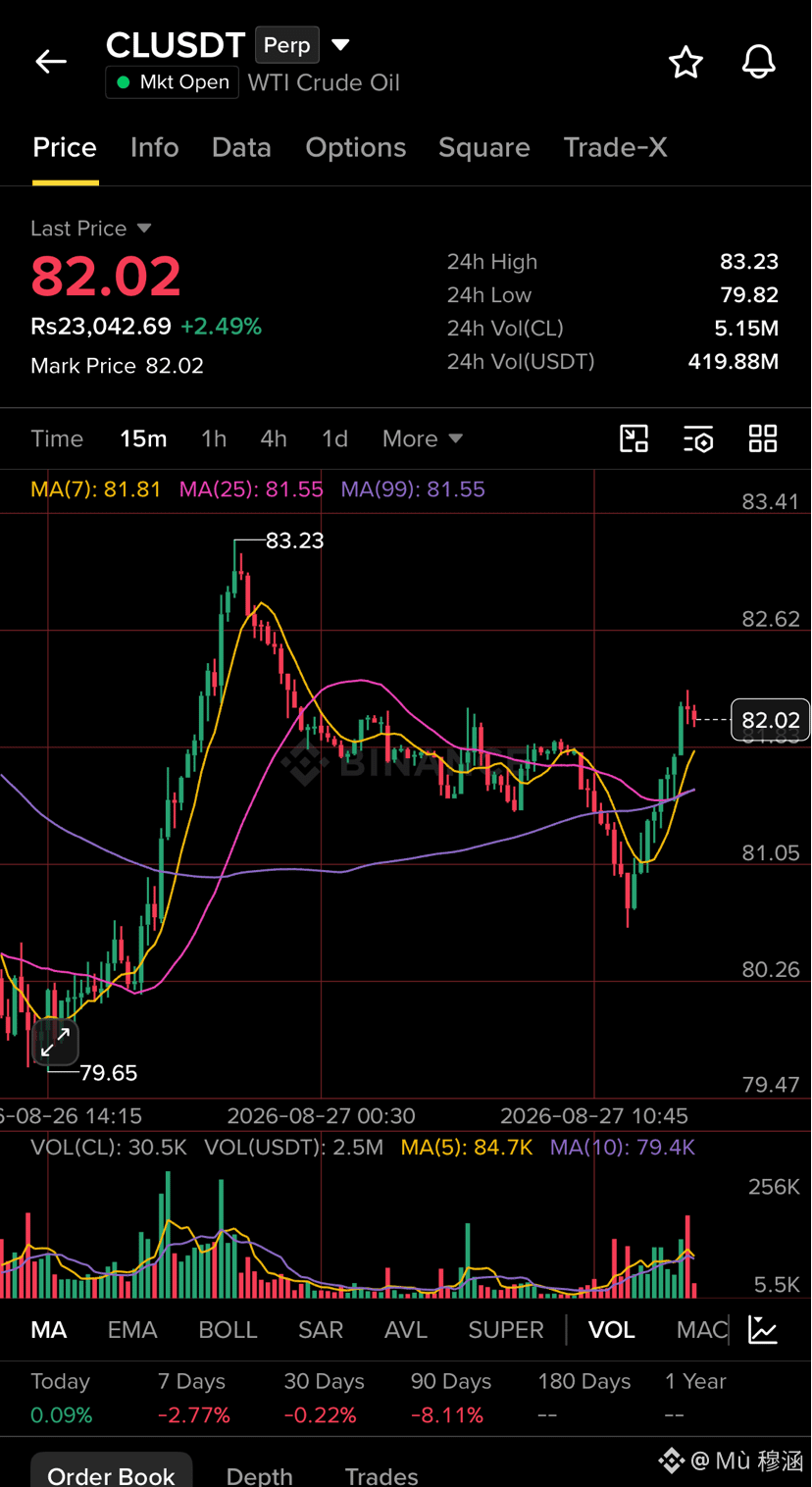The height and width of the screenshot is (1487, 812).
Task: Tap the 7 Days -2.77% performance
Action: 193,1398
